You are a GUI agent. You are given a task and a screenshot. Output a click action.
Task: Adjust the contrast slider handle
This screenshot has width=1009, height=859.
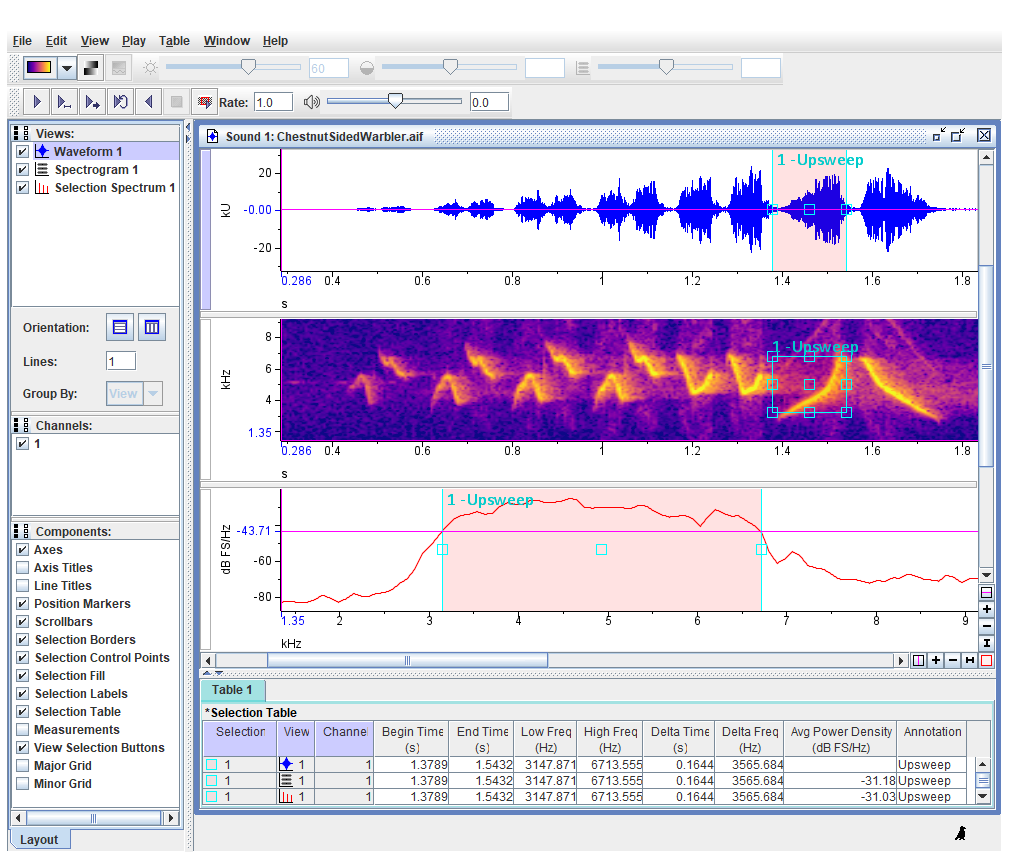[x=450, y=66]
